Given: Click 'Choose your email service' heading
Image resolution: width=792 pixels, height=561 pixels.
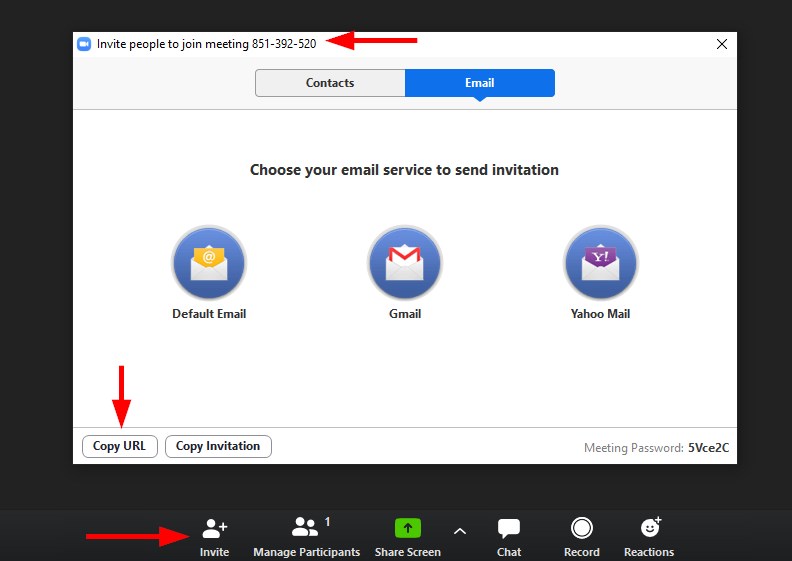Looking at the screenshot, I should point(404,170).
